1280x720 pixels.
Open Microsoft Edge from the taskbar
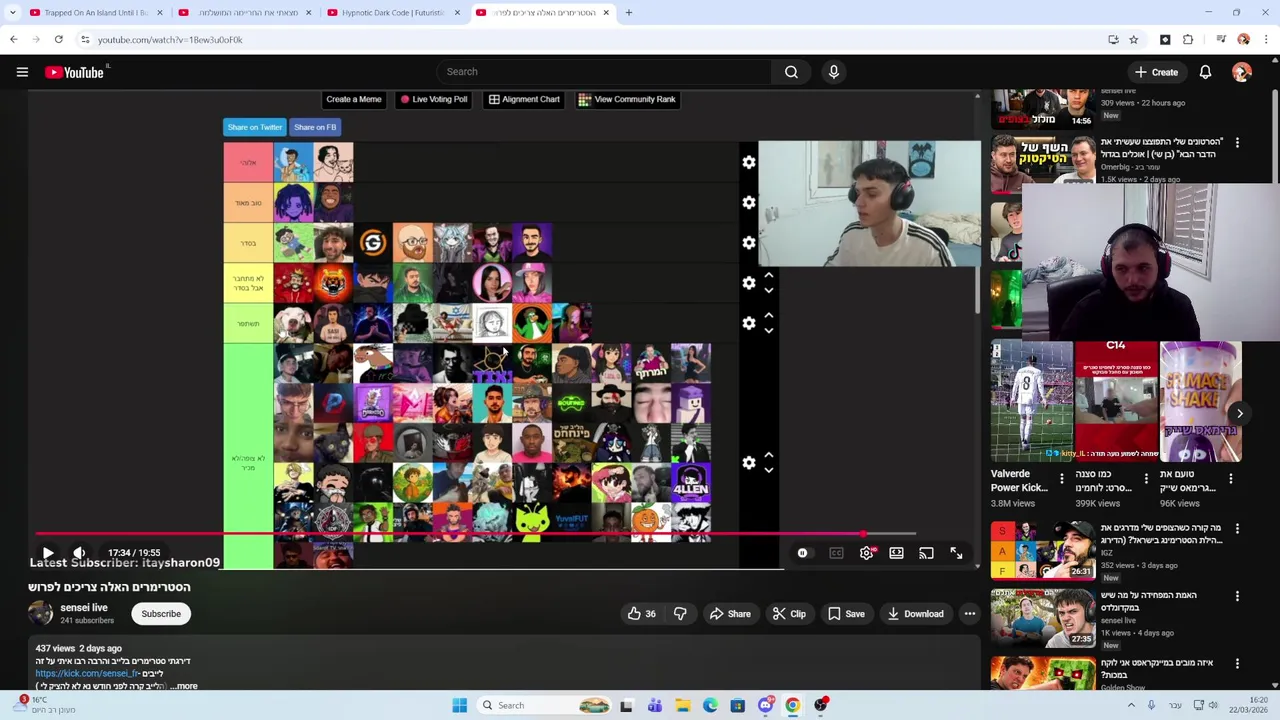point(710,705)
